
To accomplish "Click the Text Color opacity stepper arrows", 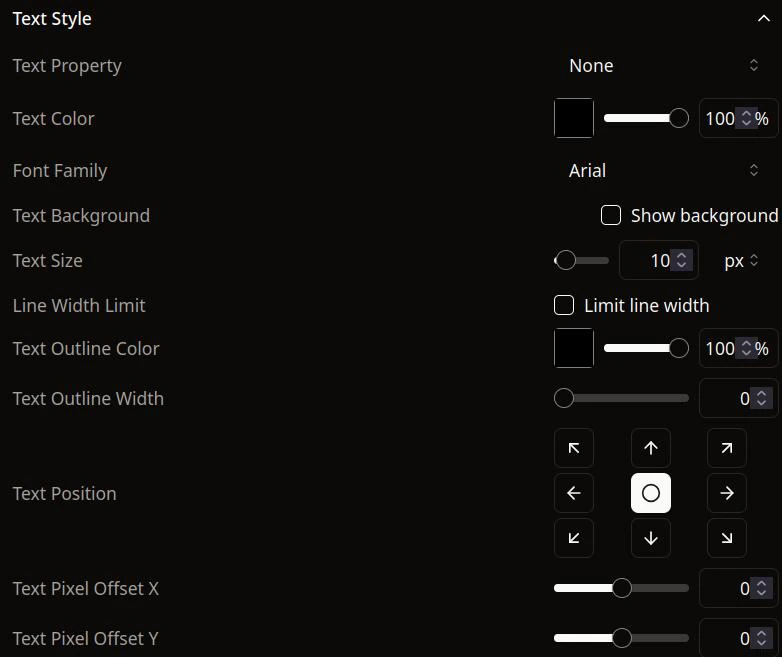I will coord(746,118).
